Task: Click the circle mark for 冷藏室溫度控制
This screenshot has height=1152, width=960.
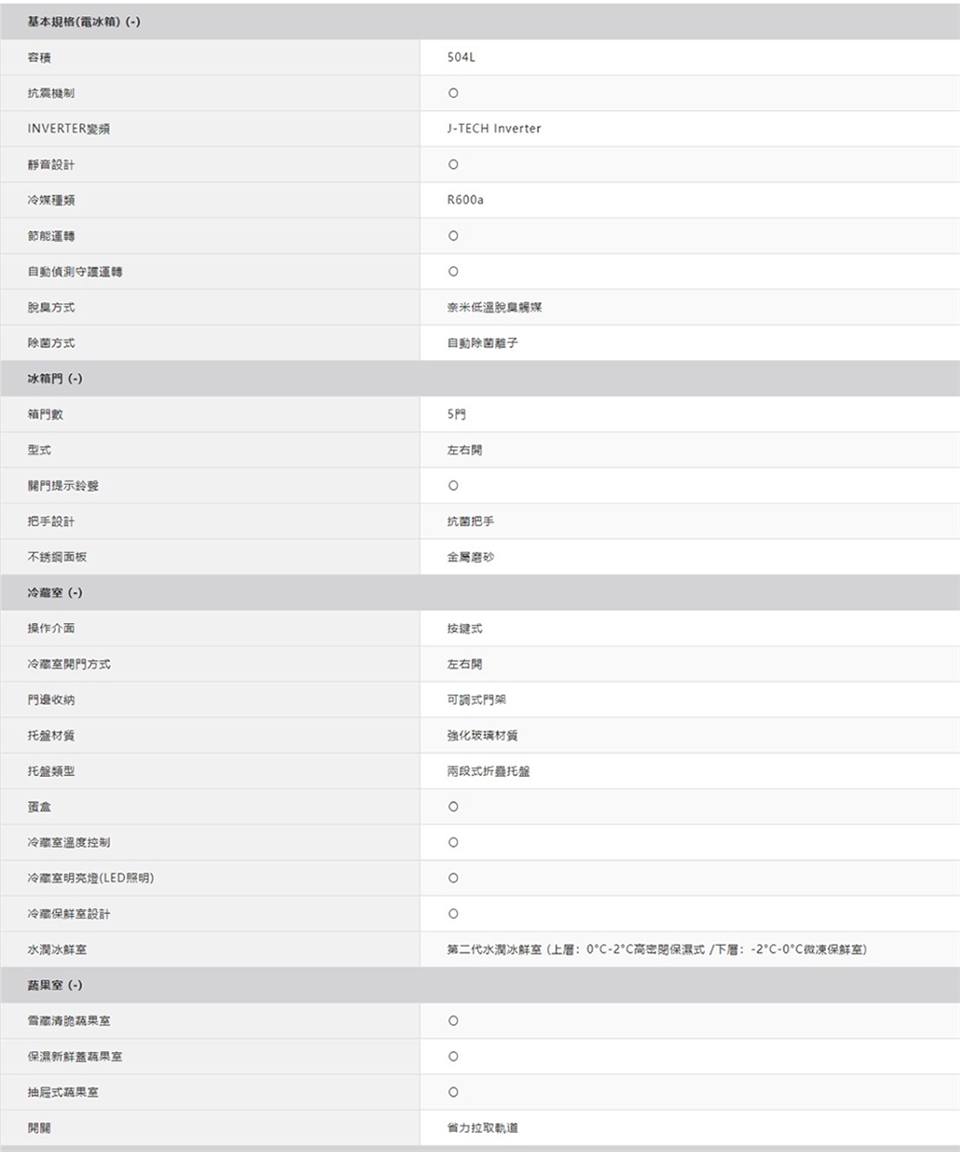Action: tap(453, 842)
